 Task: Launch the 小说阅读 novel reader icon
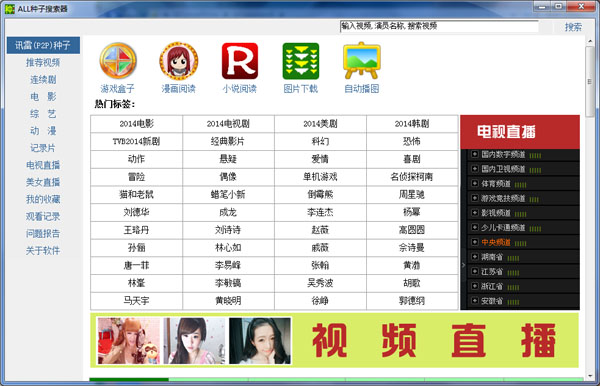click(240, 61)
